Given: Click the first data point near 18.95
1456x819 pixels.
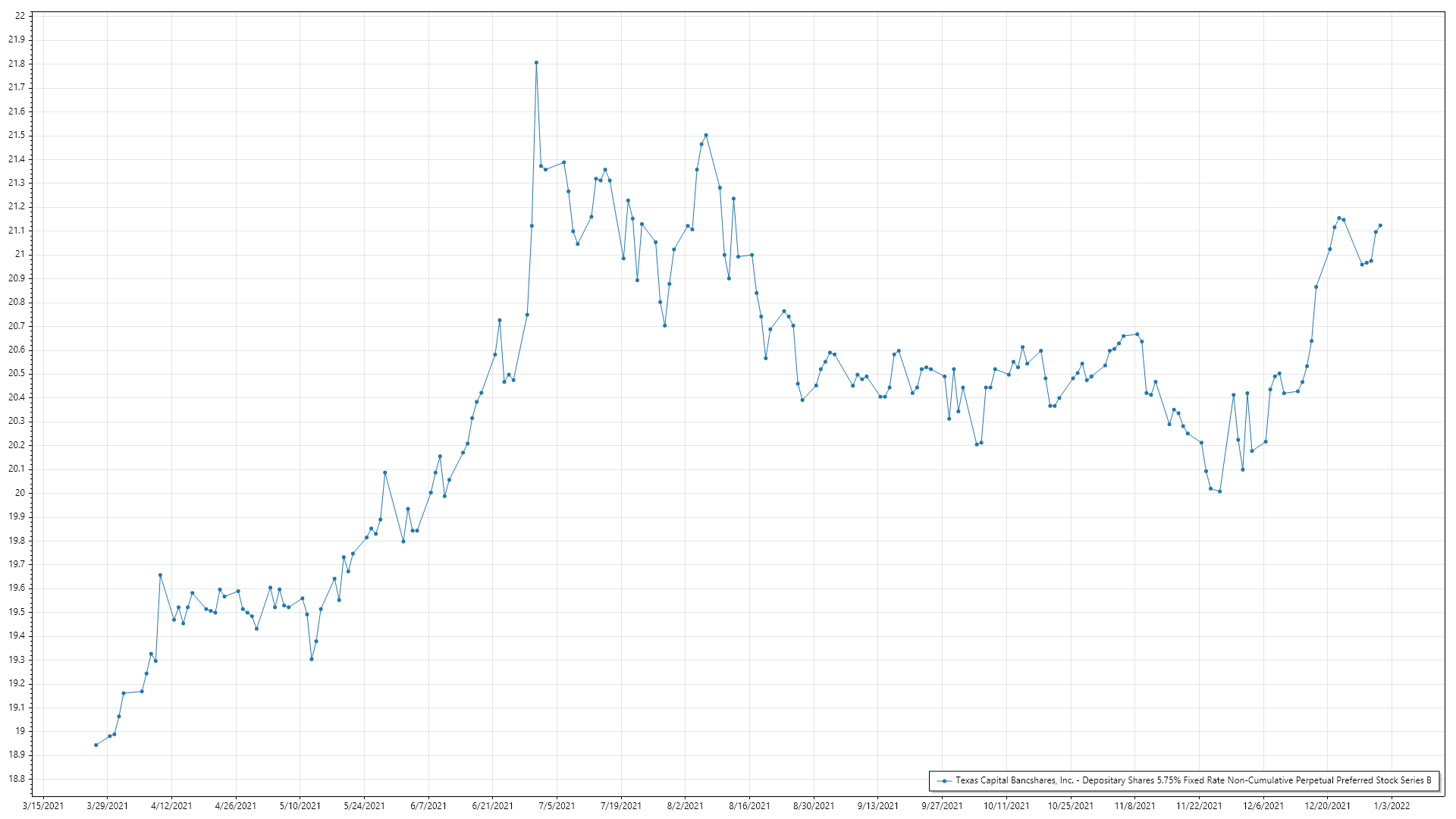Looking at the screenshot, I should point(96,745).
